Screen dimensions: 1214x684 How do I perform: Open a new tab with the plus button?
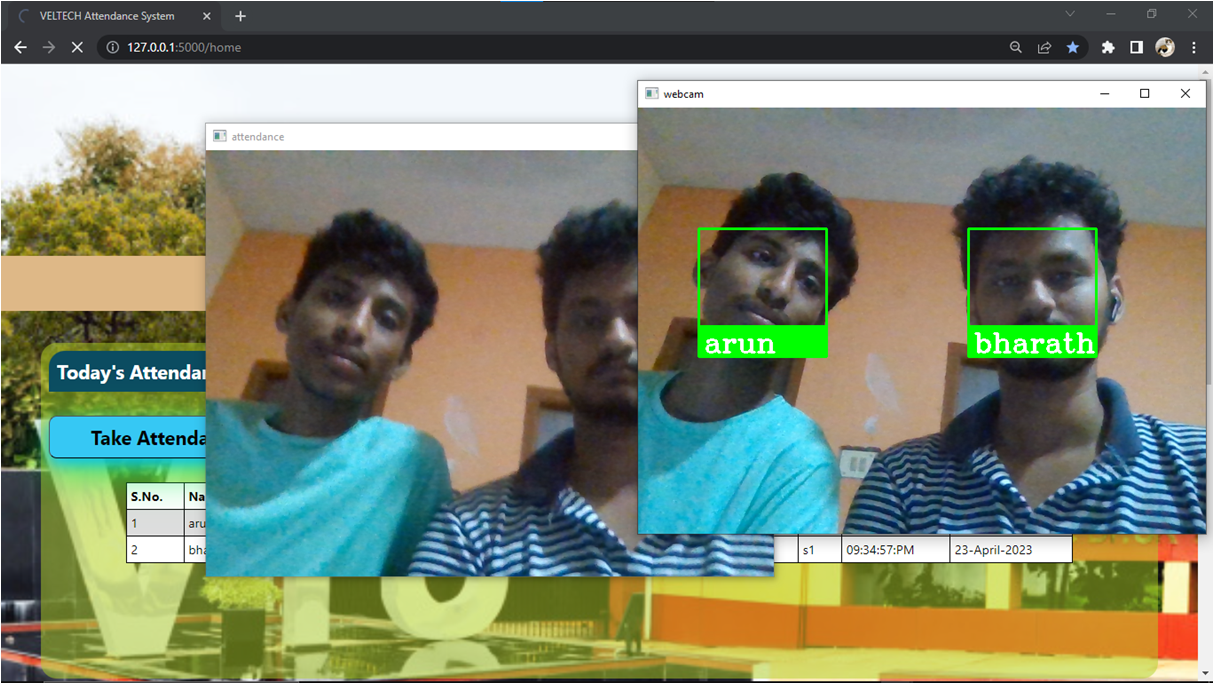[x=240, y=16]
